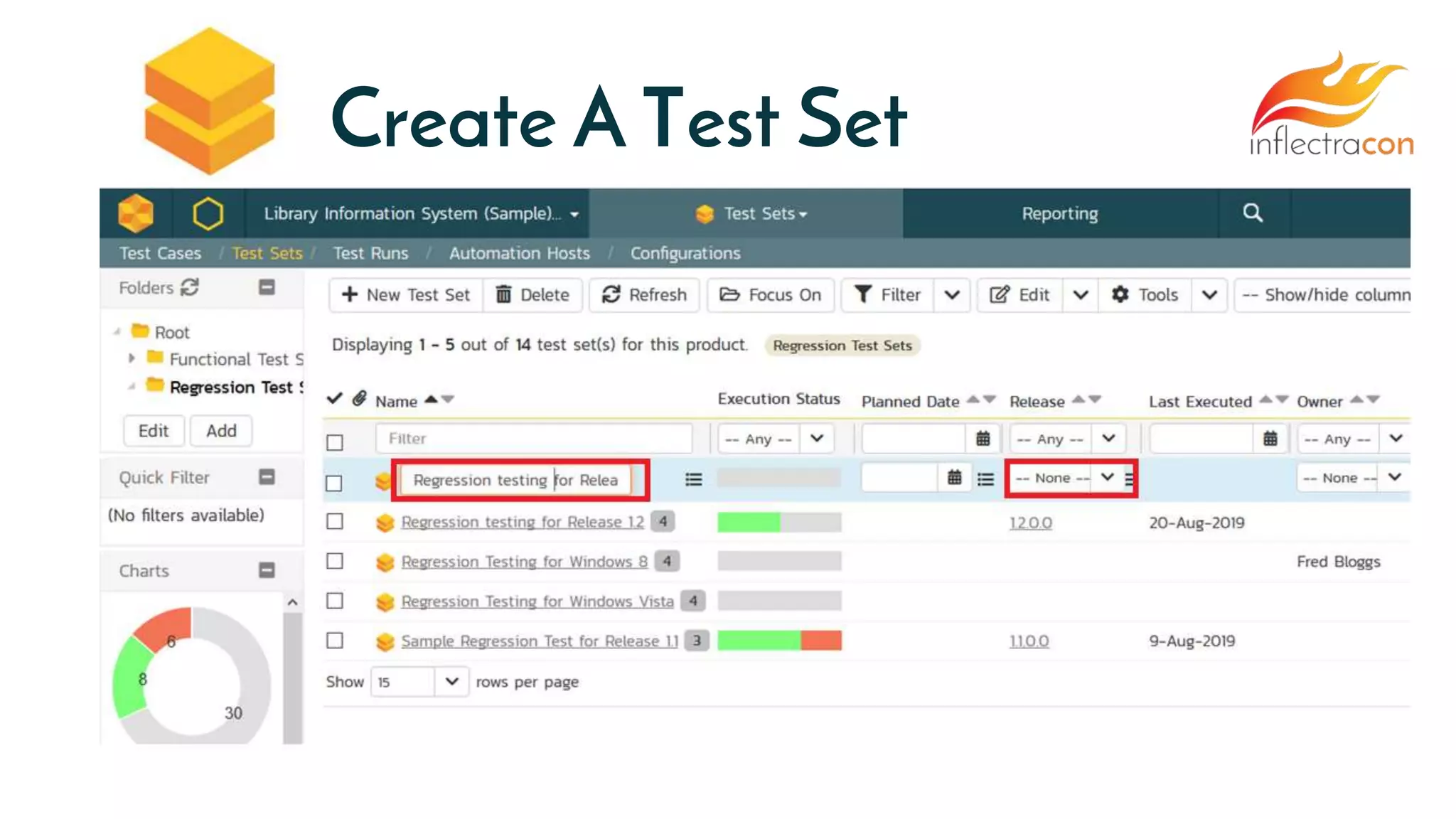Open the Library Information System product dropdown
This screenshot has height=819, width=1456.
click(x=421, y=213)
